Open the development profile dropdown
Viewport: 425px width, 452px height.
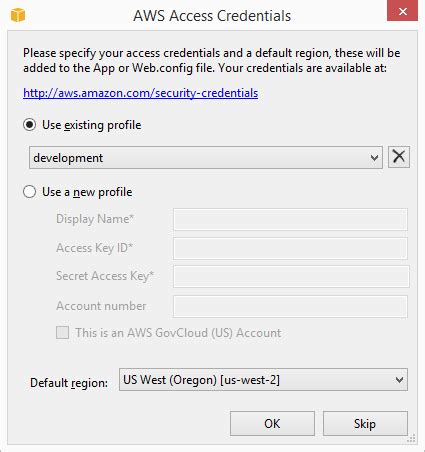[206, 157]
